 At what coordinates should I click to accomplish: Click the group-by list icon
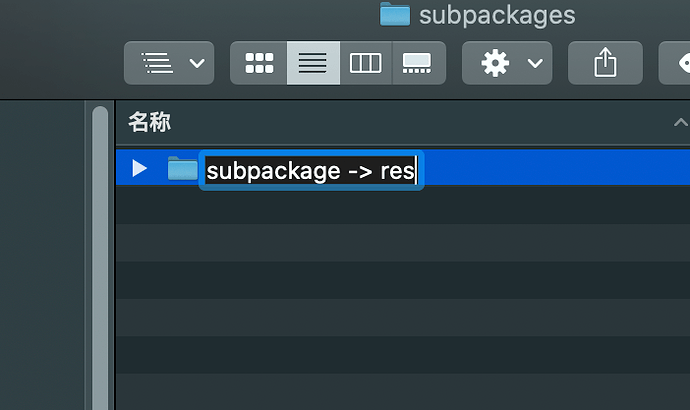click(x=158, y=63)
